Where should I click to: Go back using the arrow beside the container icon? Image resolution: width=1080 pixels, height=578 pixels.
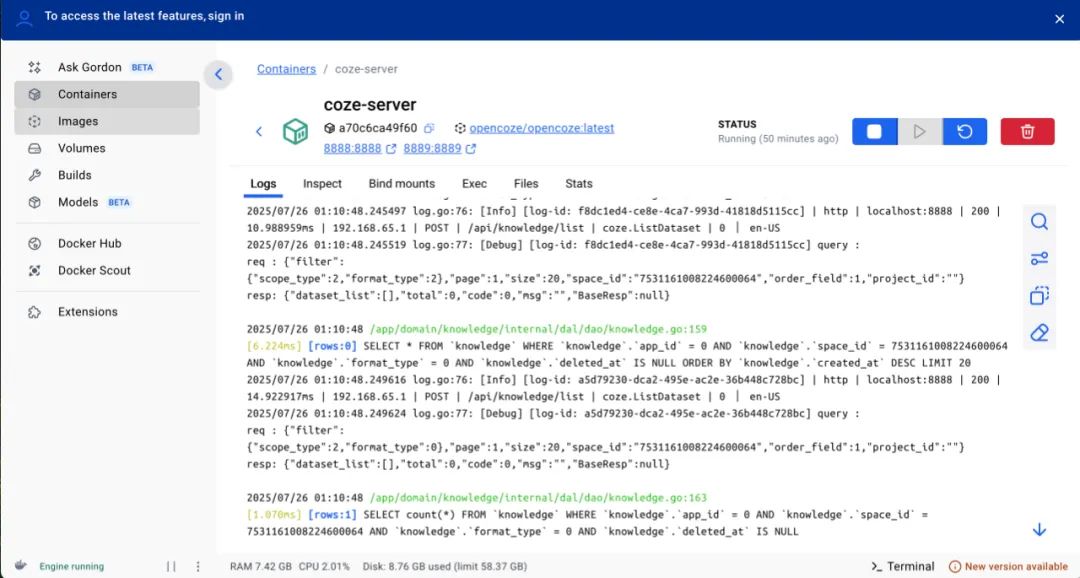tap(259, 131)
